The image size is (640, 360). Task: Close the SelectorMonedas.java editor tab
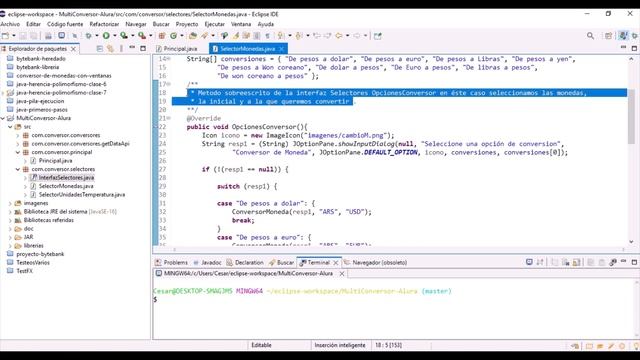click(x=281, y=49)
